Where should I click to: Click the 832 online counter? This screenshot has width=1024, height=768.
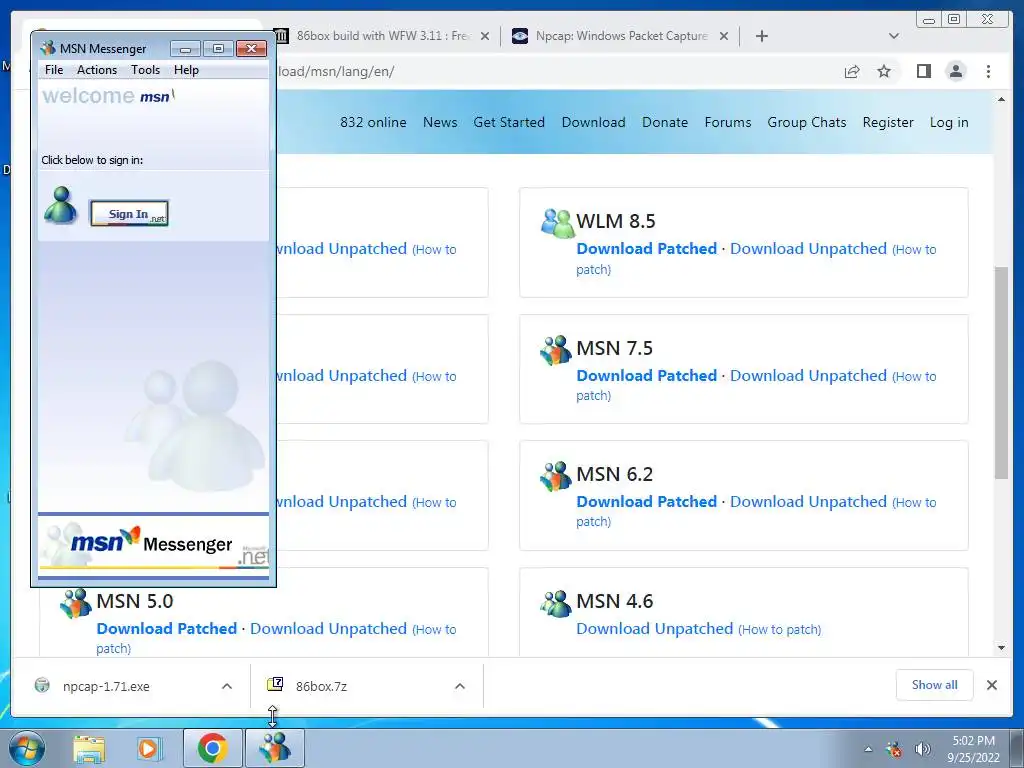(373, 122)
